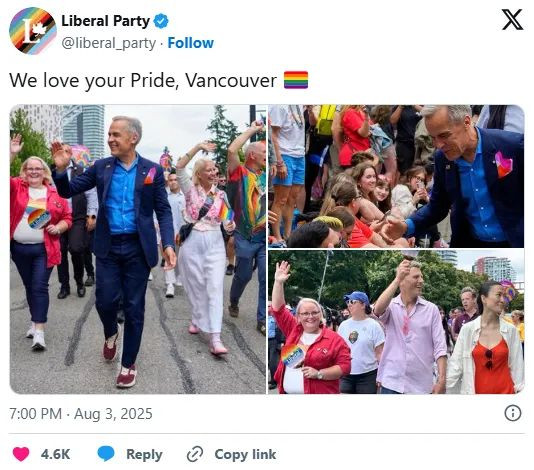Select the Reply text label
534x470 pixels.
pyautogui.click(x=144, y=454)
